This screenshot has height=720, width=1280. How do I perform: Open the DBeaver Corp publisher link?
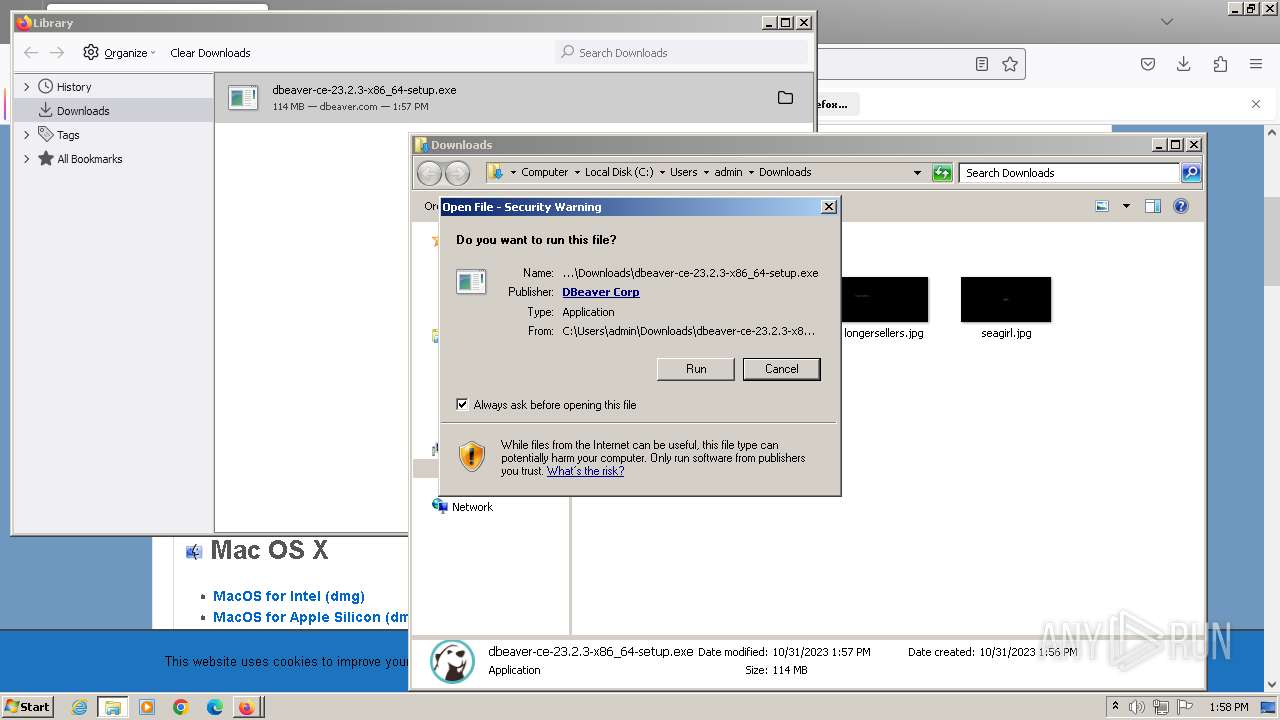(600, 292)
